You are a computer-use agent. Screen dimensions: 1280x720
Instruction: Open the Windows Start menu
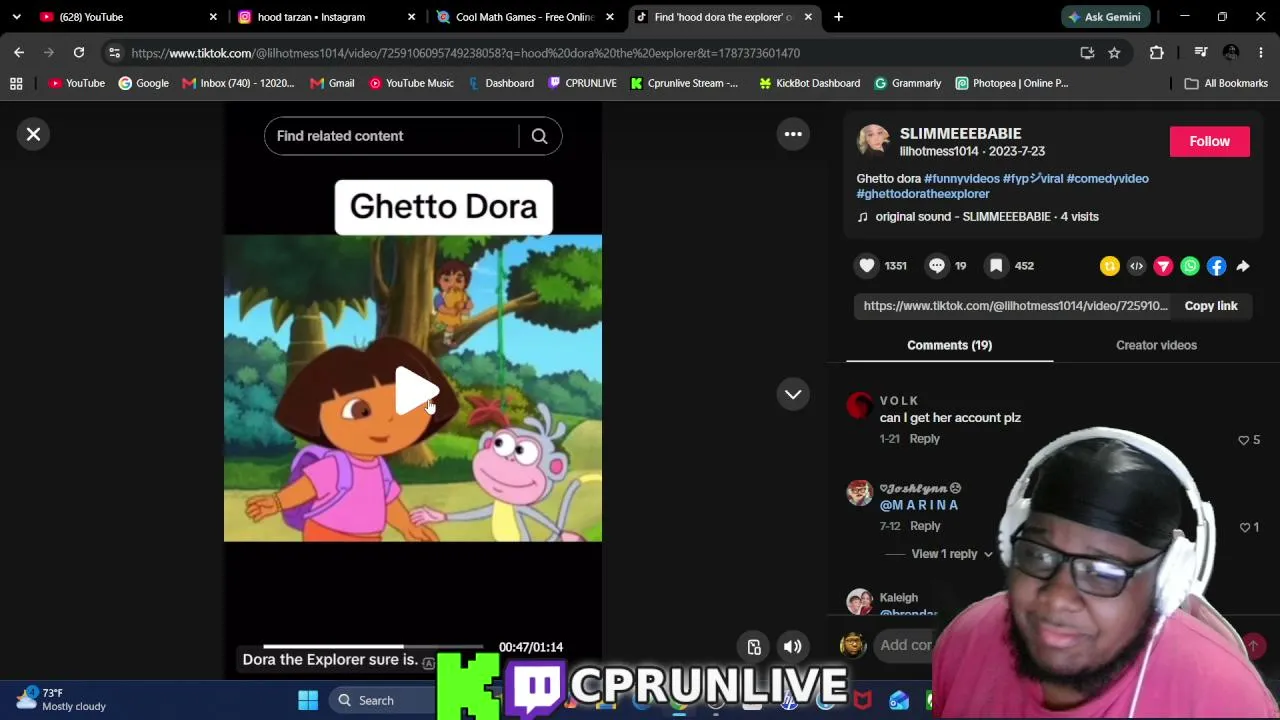pos(308,701)
